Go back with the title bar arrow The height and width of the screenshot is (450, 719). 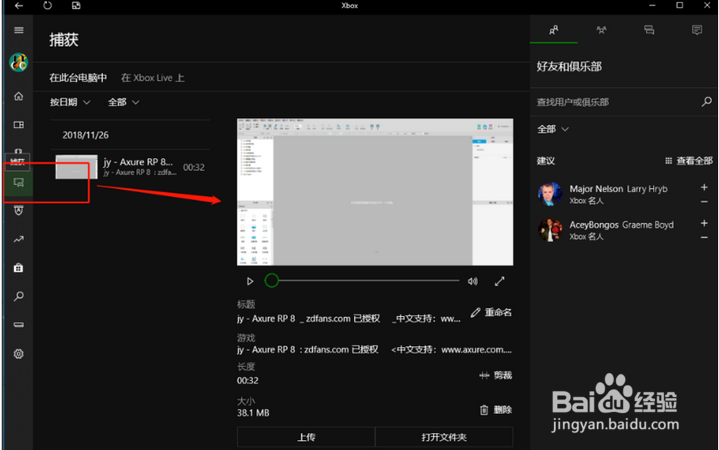[x=19, y=6]
